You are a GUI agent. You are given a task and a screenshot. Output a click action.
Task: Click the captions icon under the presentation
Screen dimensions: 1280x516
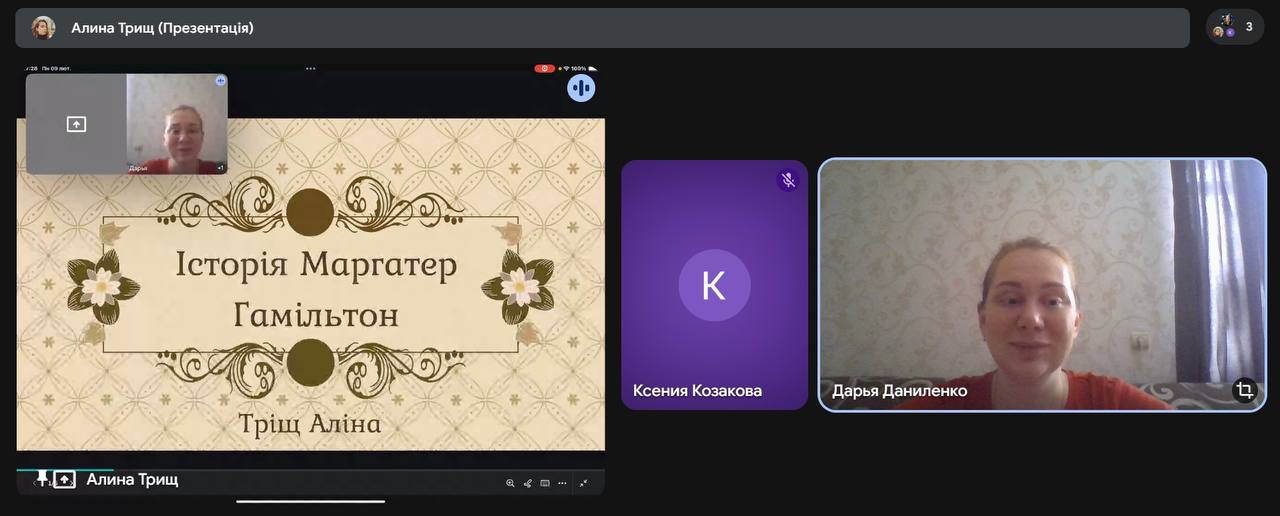pos(545,483)
